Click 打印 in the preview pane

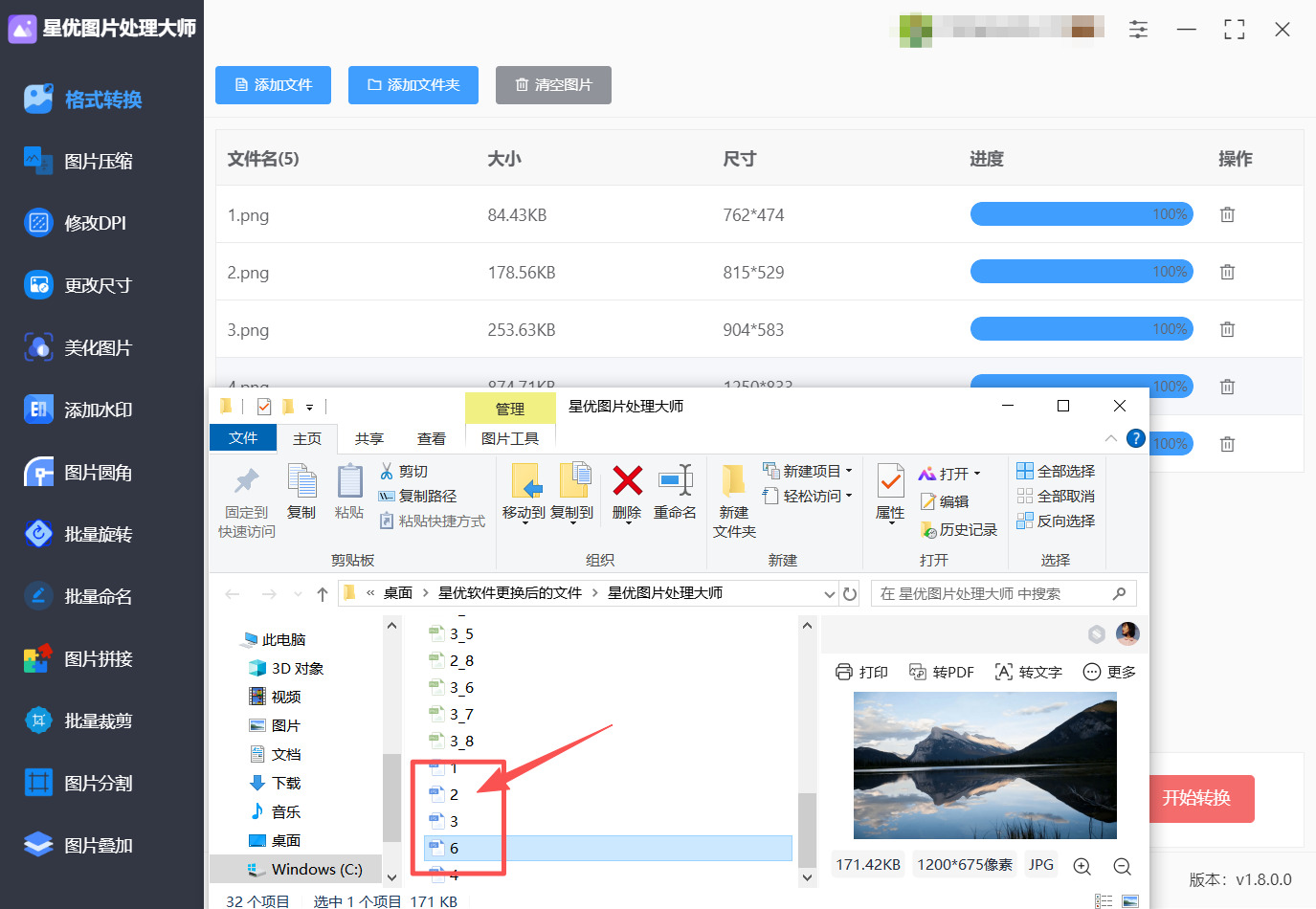pos(861,673)
